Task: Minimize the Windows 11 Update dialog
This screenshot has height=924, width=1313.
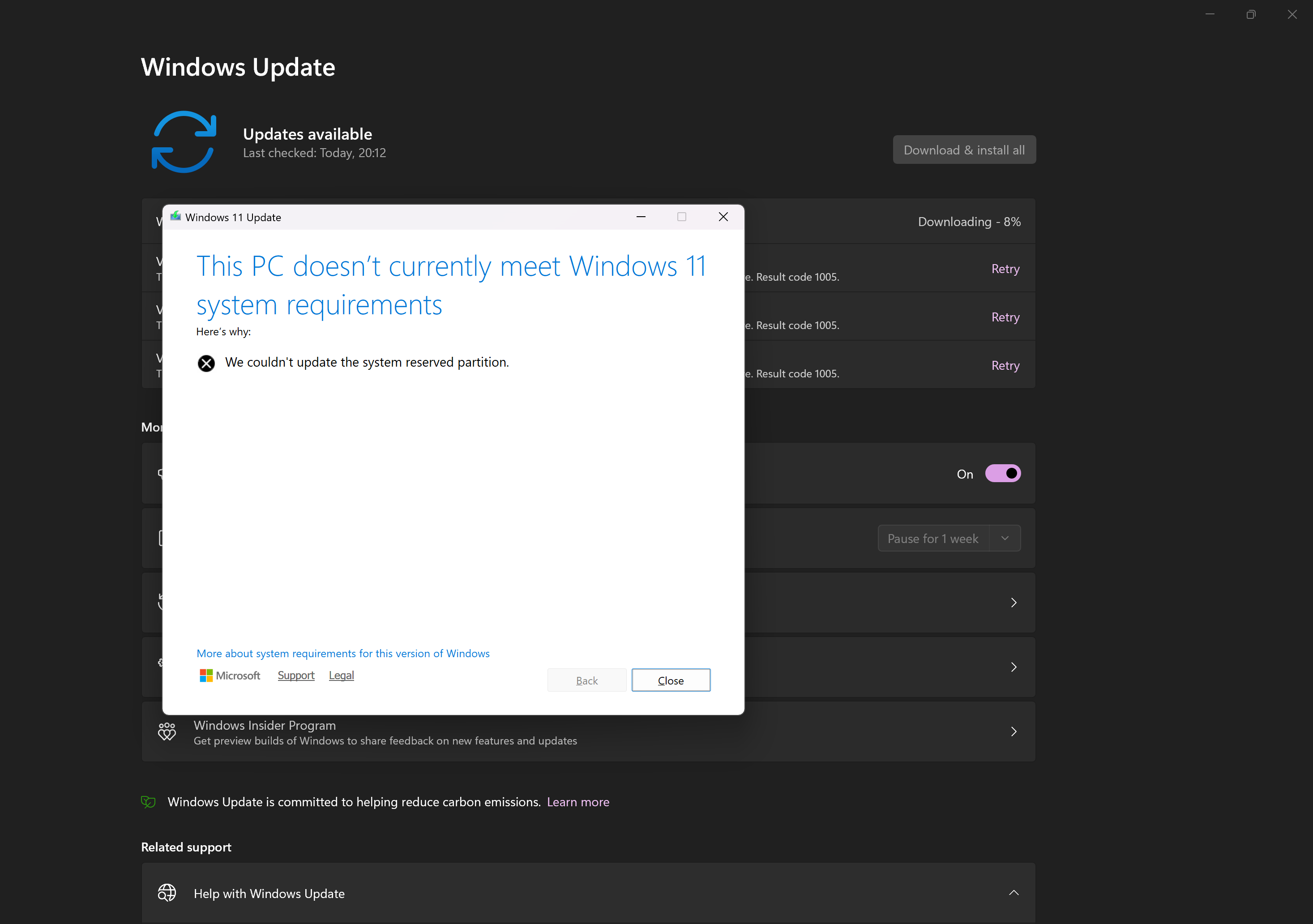Action: pyautogui.click(x=641, y=217)
